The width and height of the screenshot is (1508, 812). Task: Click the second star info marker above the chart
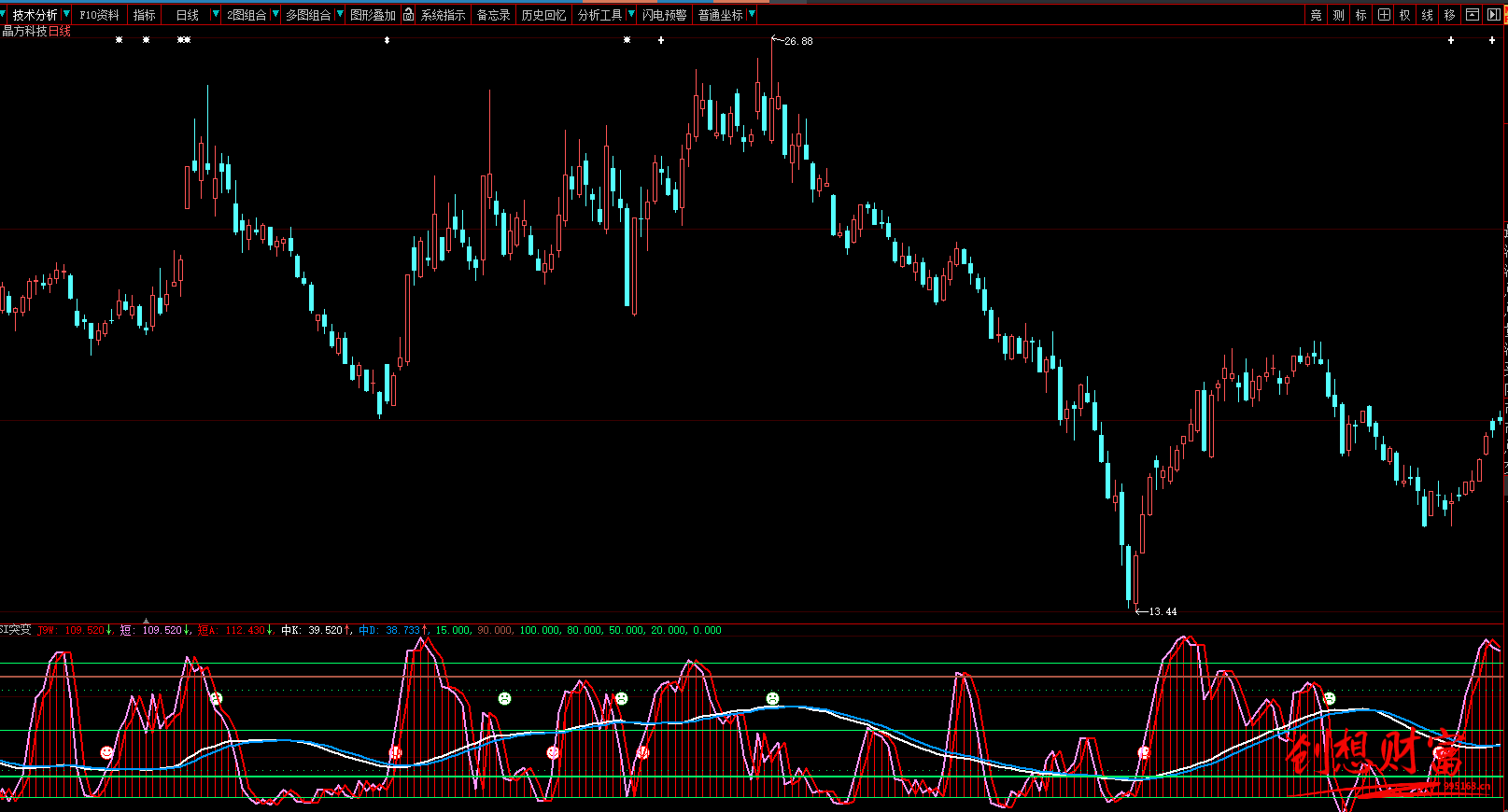pyautogui.click(x=146, y=40)
